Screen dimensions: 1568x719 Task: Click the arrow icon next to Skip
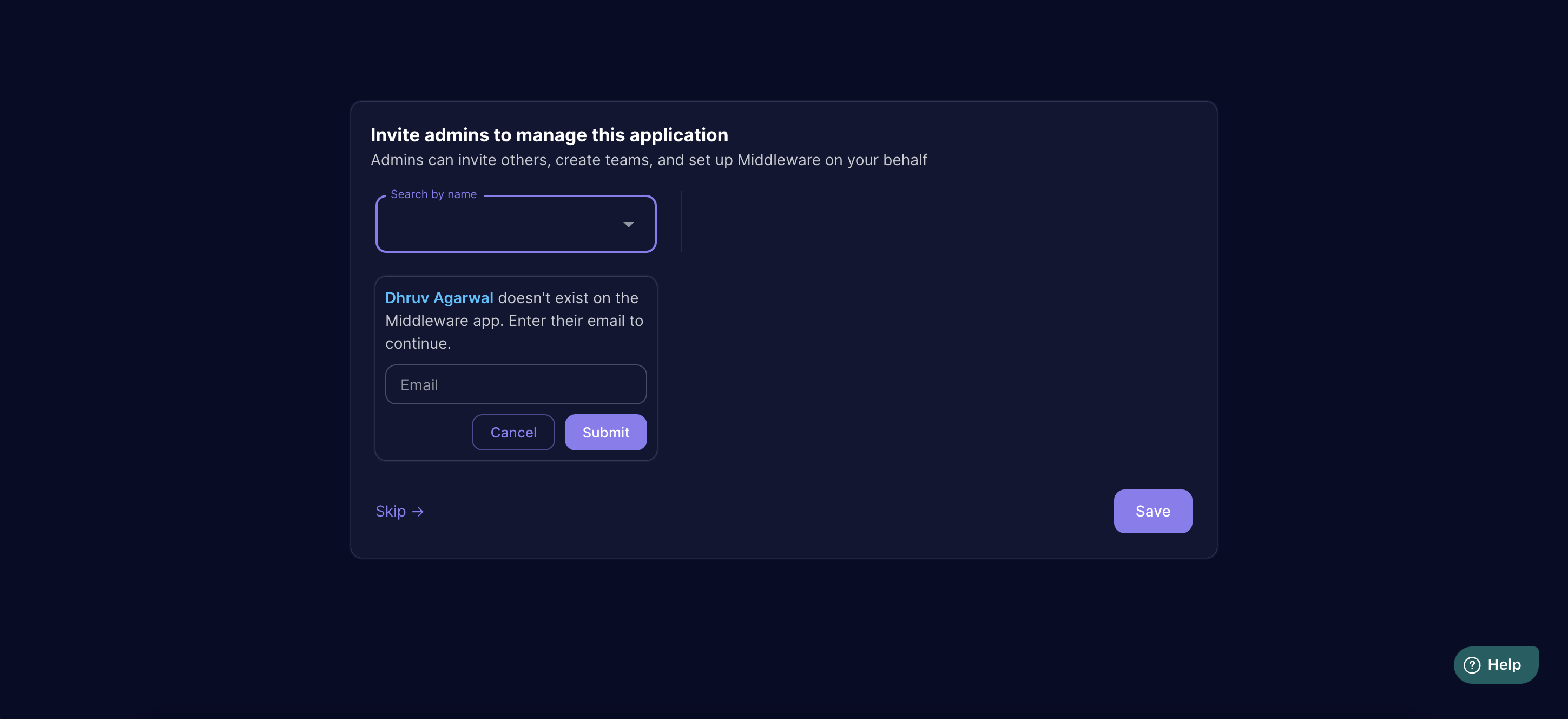pos(419,512)
